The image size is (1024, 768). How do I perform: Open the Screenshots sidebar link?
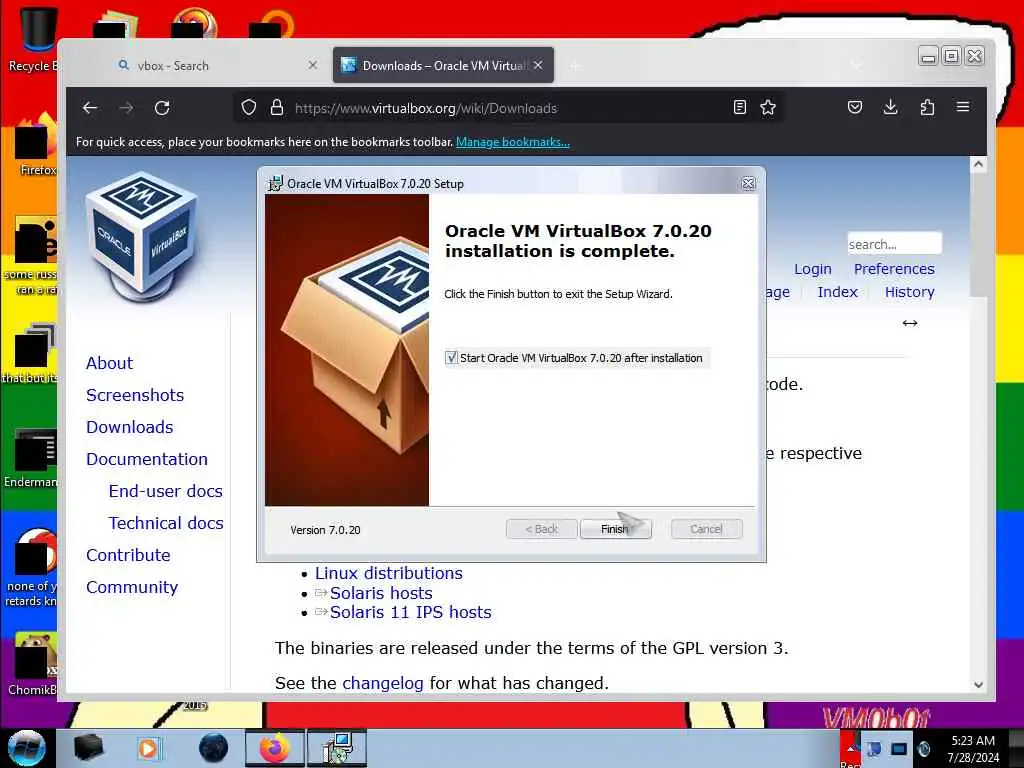[135, 395]
